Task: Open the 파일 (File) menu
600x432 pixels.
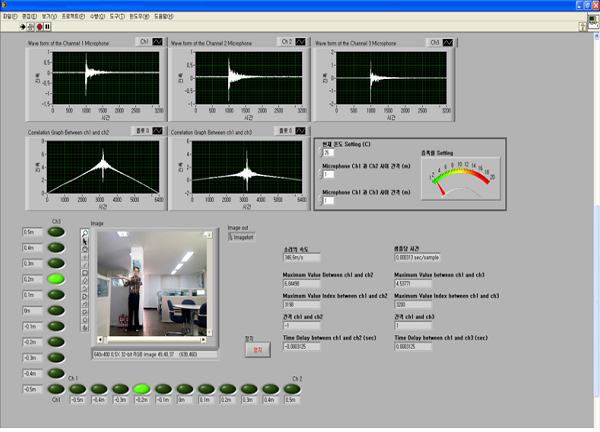Action: [12, 16]
